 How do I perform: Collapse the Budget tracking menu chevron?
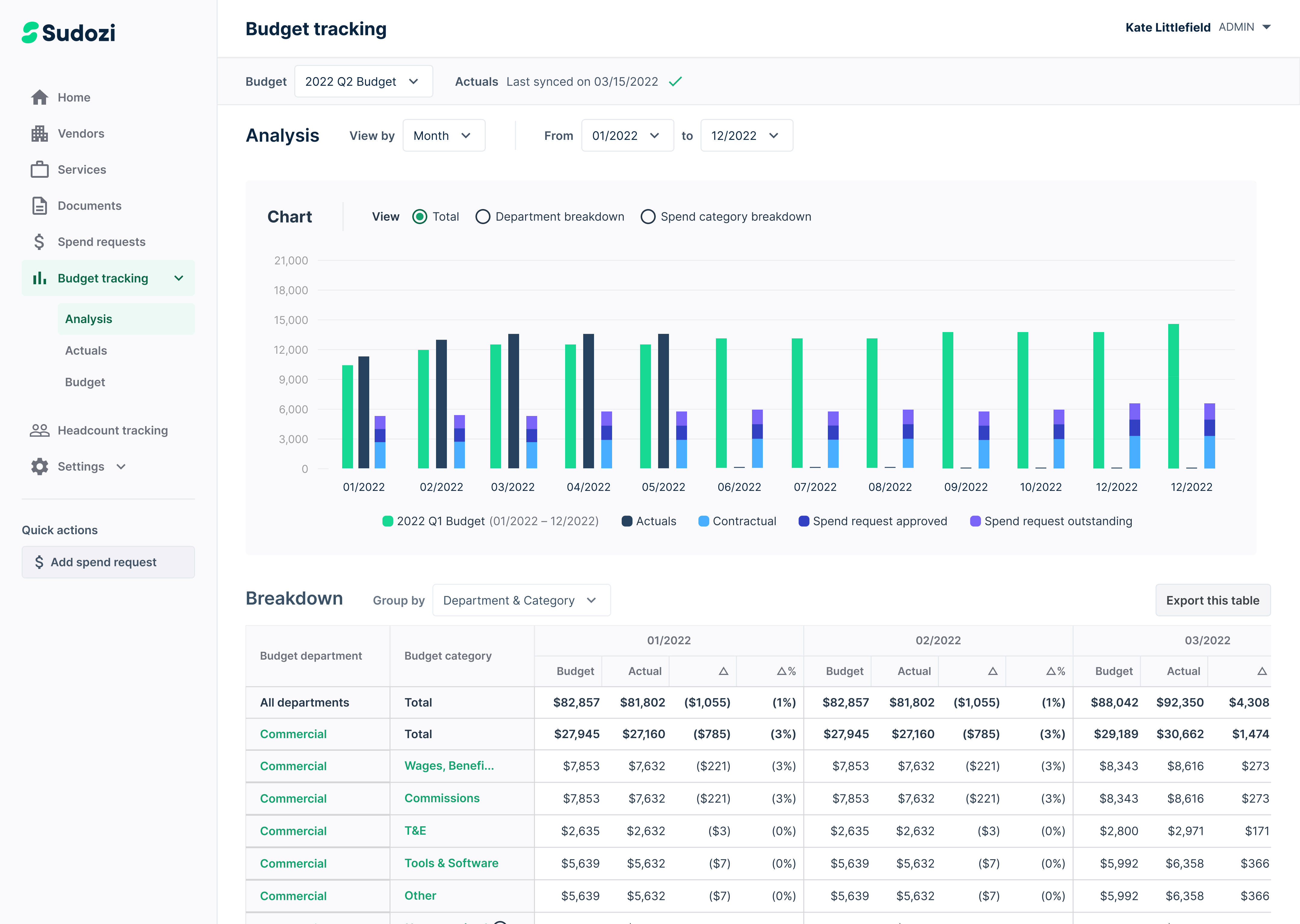click(x=179, y=278)
